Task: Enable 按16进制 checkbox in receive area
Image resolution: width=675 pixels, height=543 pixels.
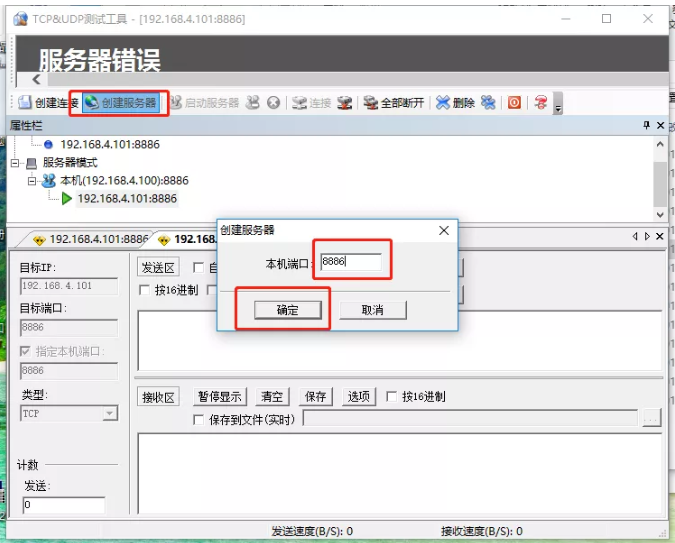Action: [392, 397]
